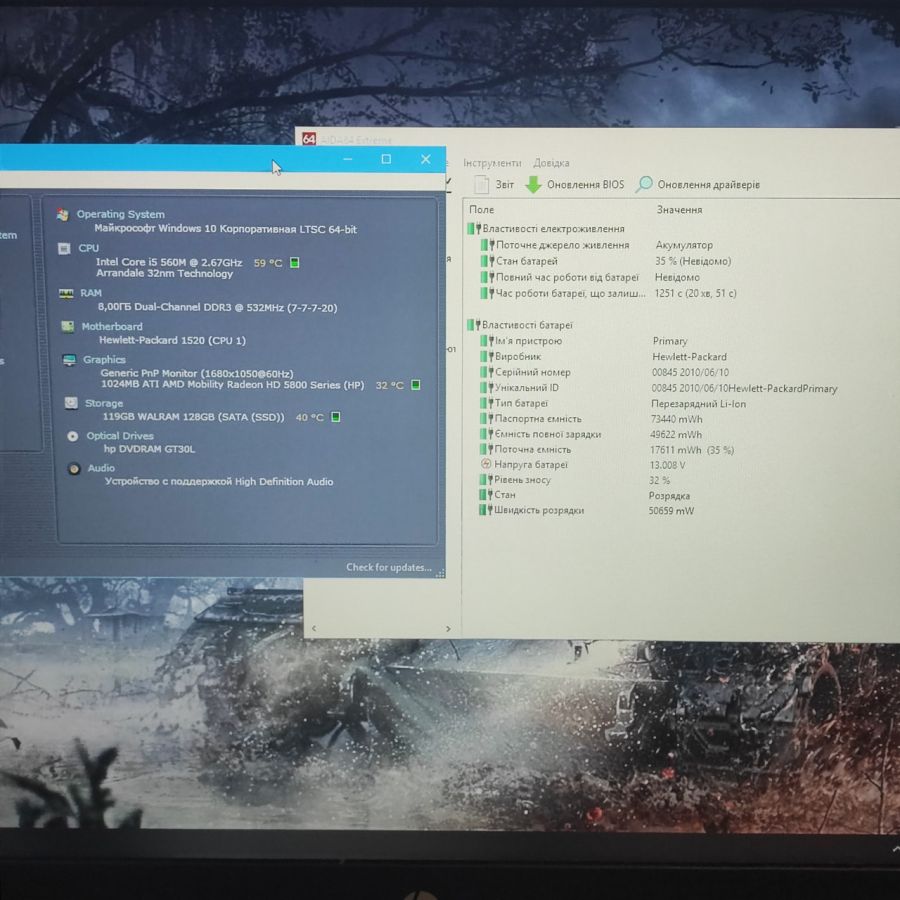Image resolution: width=900 pixels, height=900 pixels.
Task: Open the Інструменти menu in AIDA64
Action: click(492, 163)
